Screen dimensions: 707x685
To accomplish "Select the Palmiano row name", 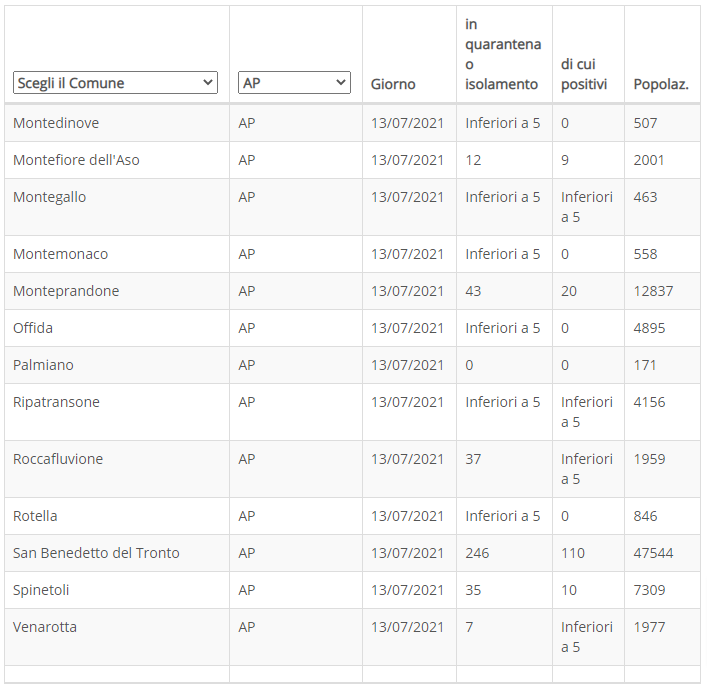I will click(43, 365).
